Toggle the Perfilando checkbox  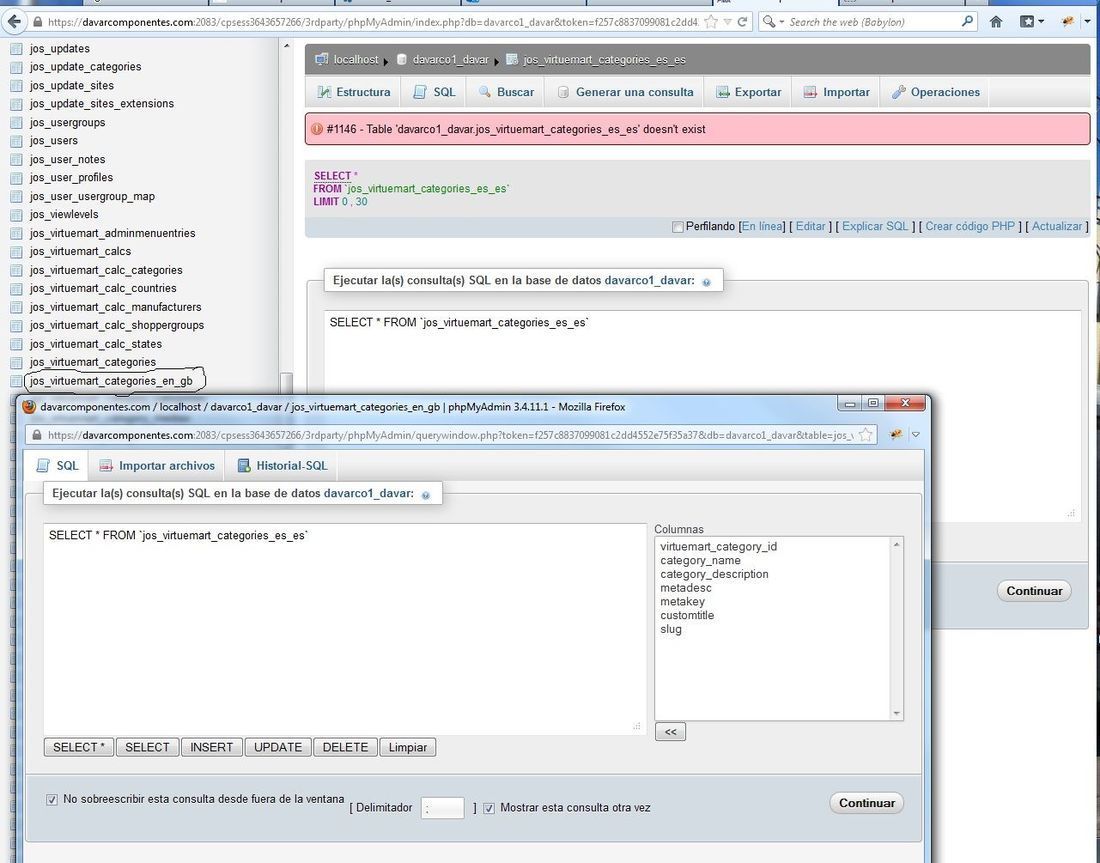pyautogui.click(x=678, y=227)
